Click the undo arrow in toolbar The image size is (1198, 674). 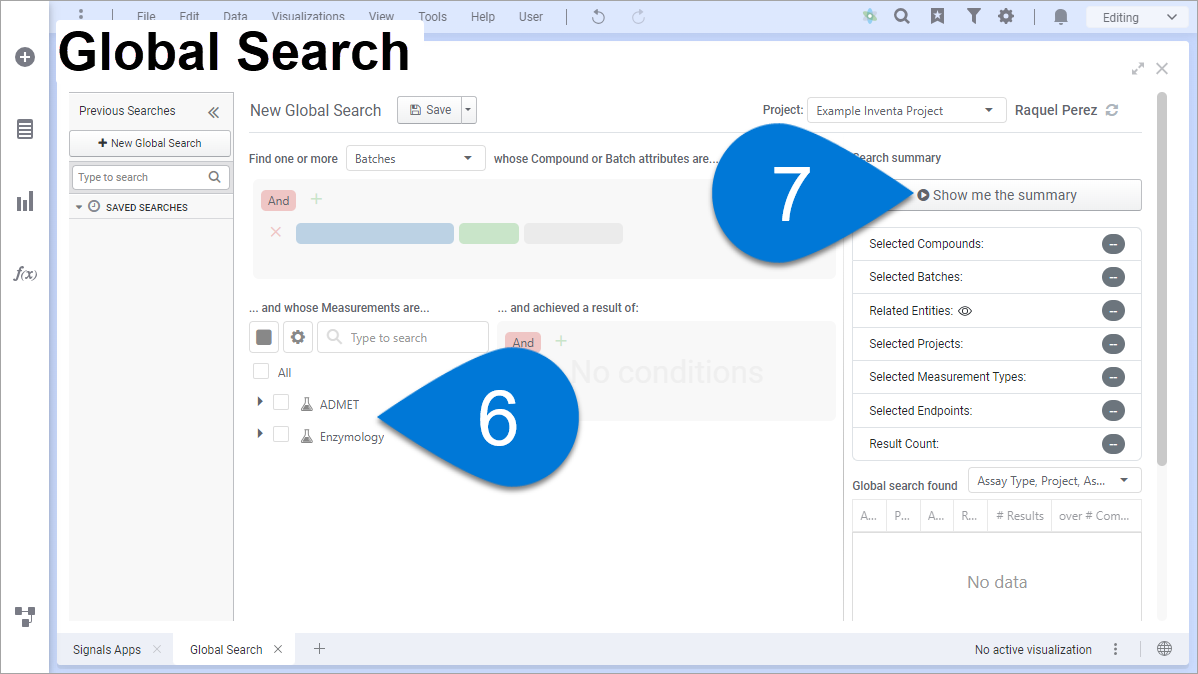click(x=598, y=17)
